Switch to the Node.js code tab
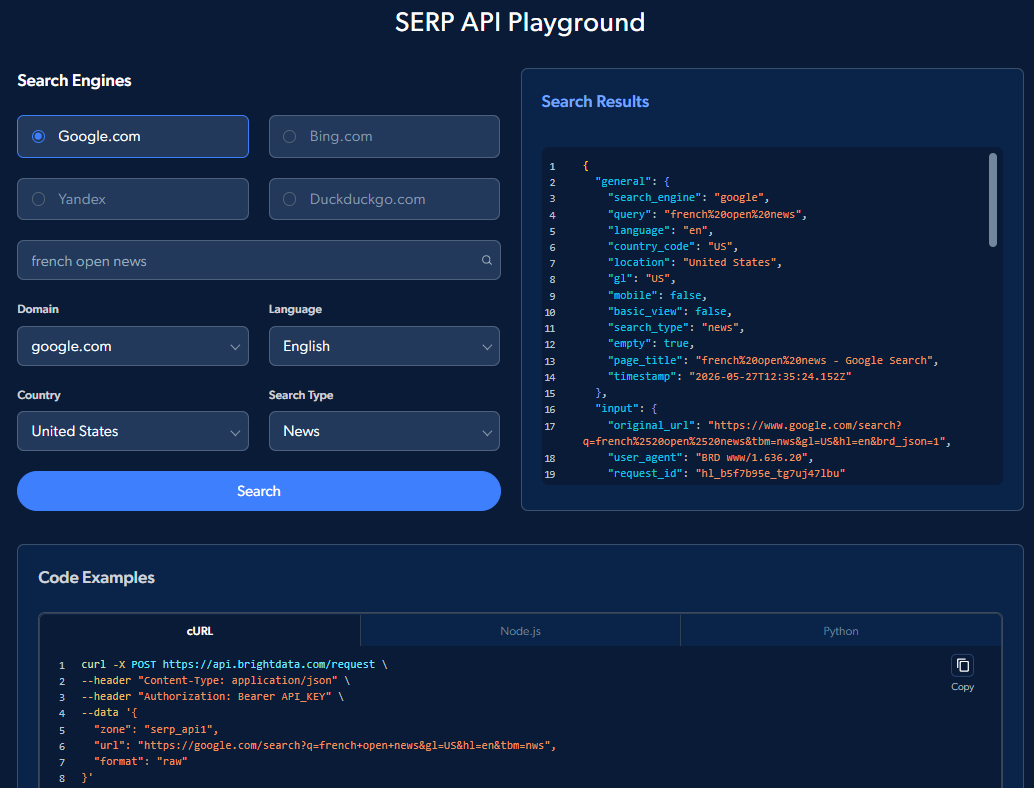Screen dimensions: 1034x788 [520, 631]
